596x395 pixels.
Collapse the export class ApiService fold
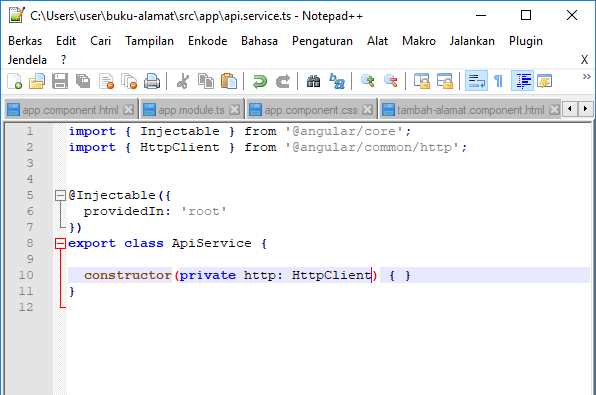(60, 243)
